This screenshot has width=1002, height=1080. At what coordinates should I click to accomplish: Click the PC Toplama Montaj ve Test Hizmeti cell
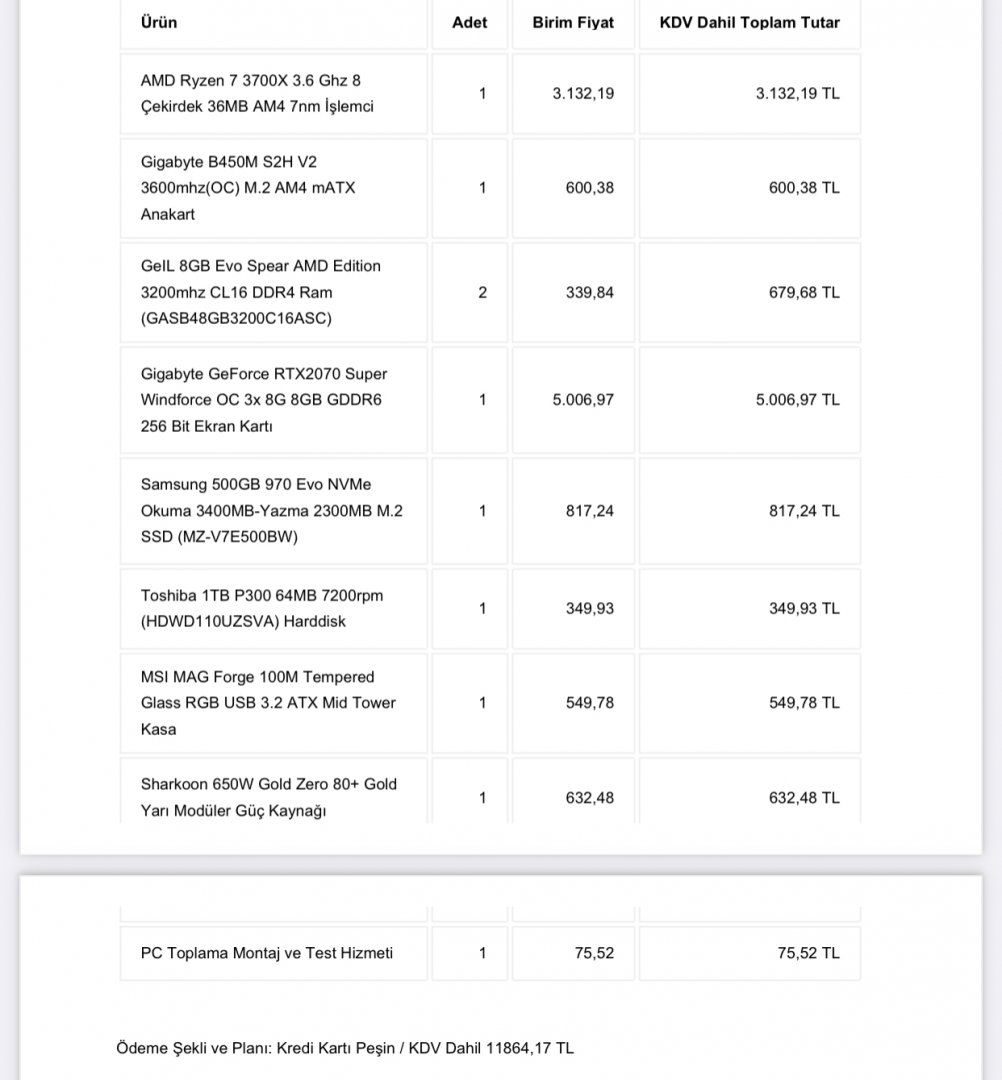[267, 953]
